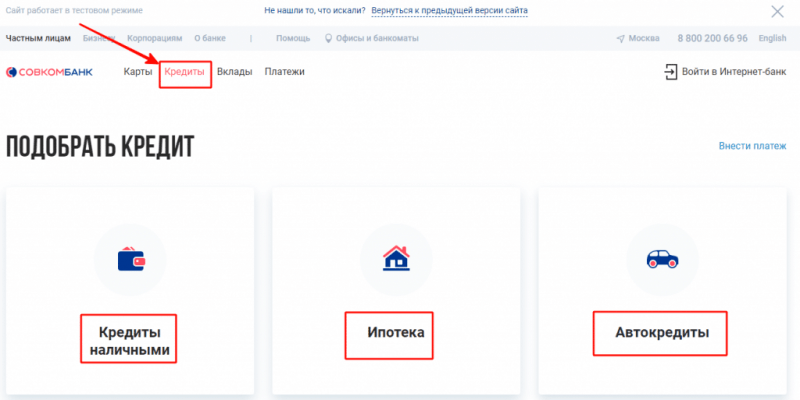Click the location arrow icon beside Москва
The width and height of the screenshot is (800, 400).
coord(620,38)
